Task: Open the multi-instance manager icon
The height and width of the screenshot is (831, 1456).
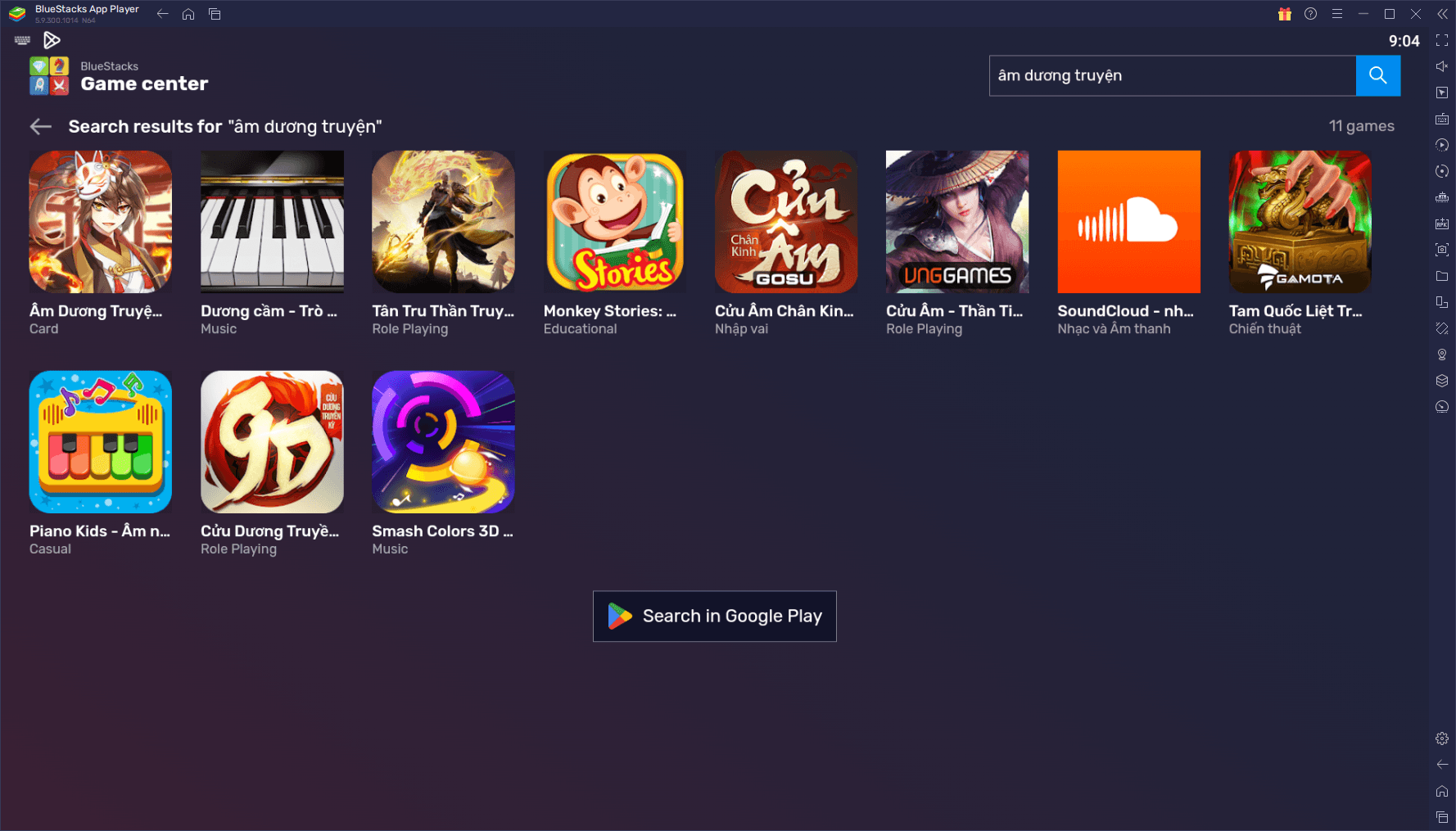Action: pyautogui.click(x=1442, y=302)
